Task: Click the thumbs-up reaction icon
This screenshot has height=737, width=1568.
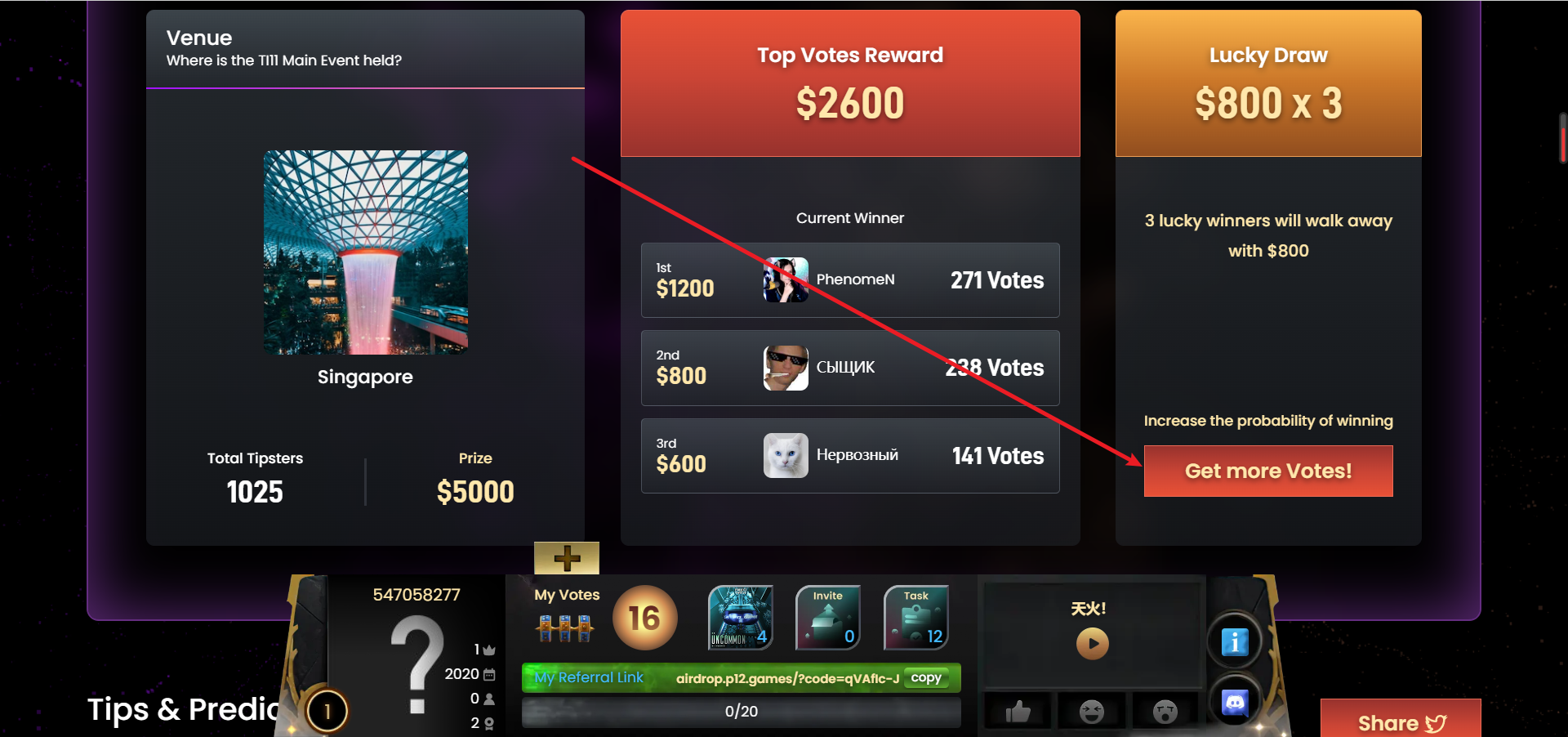Action: click(1018, 711)
